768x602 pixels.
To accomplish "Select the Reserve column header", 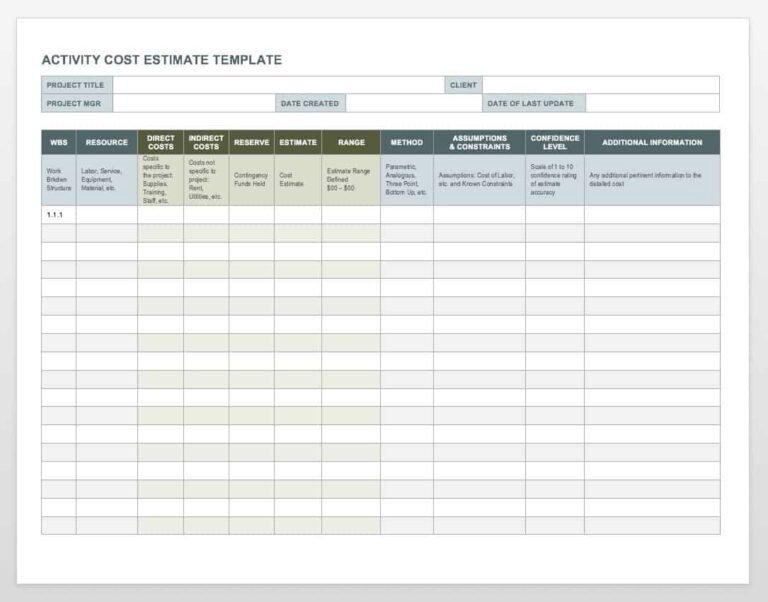I will coord(251,142).
